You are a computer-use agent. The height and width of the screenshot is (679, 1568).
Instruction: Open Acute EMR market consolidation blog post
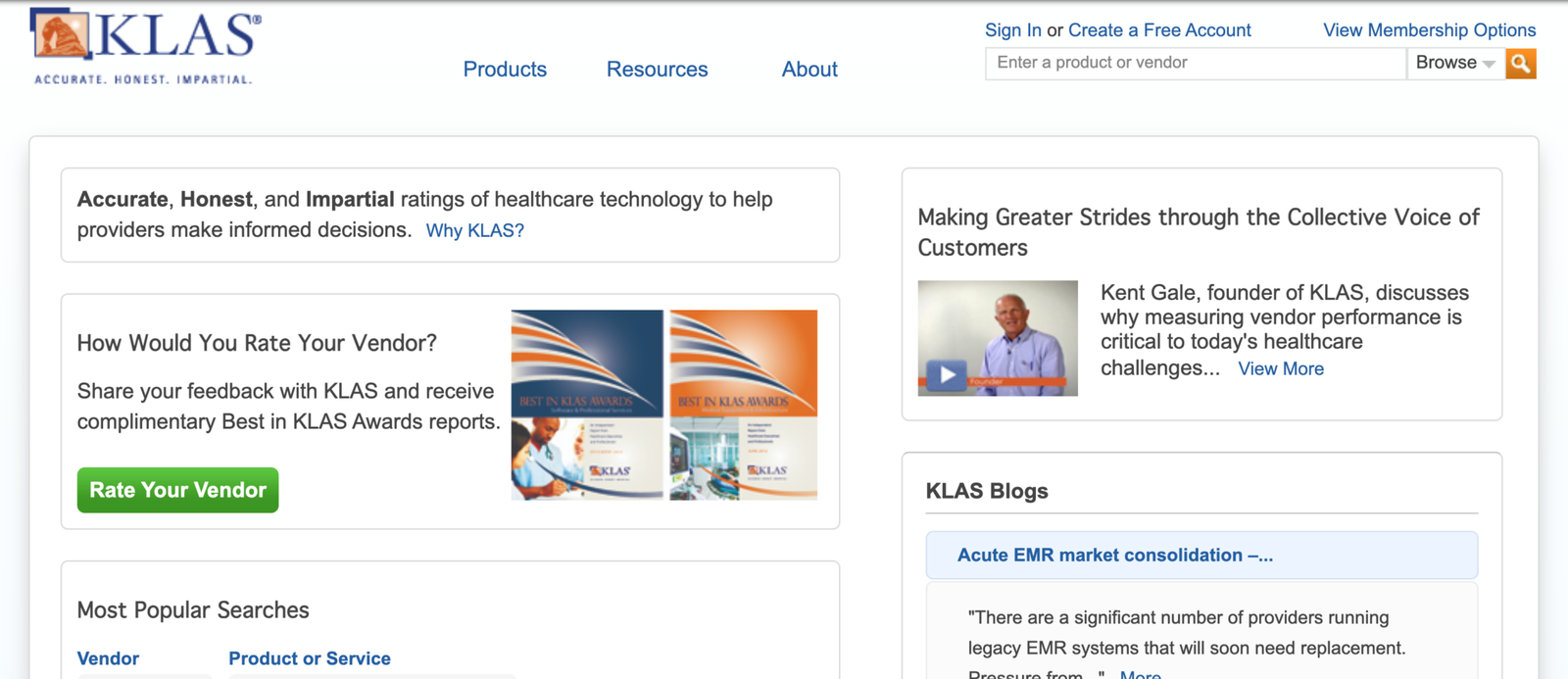click(x=1115, y=556)
